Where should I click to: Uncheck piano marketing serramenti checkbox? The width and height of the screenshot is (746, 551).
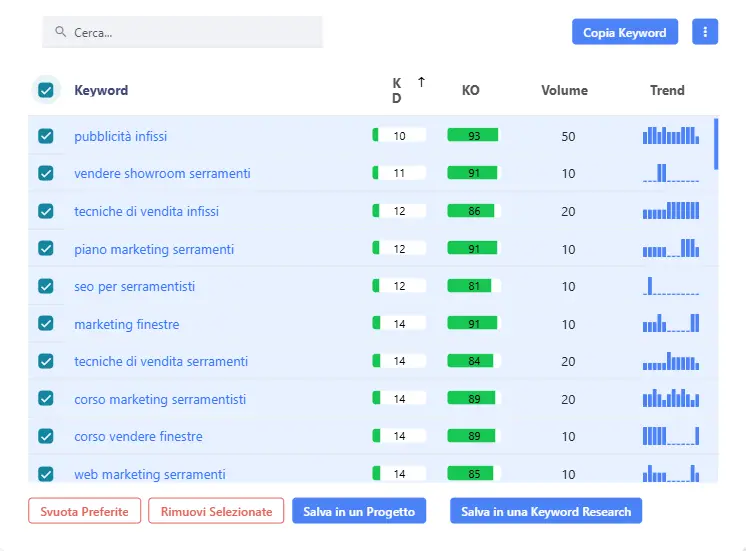(x=46, y=248)
